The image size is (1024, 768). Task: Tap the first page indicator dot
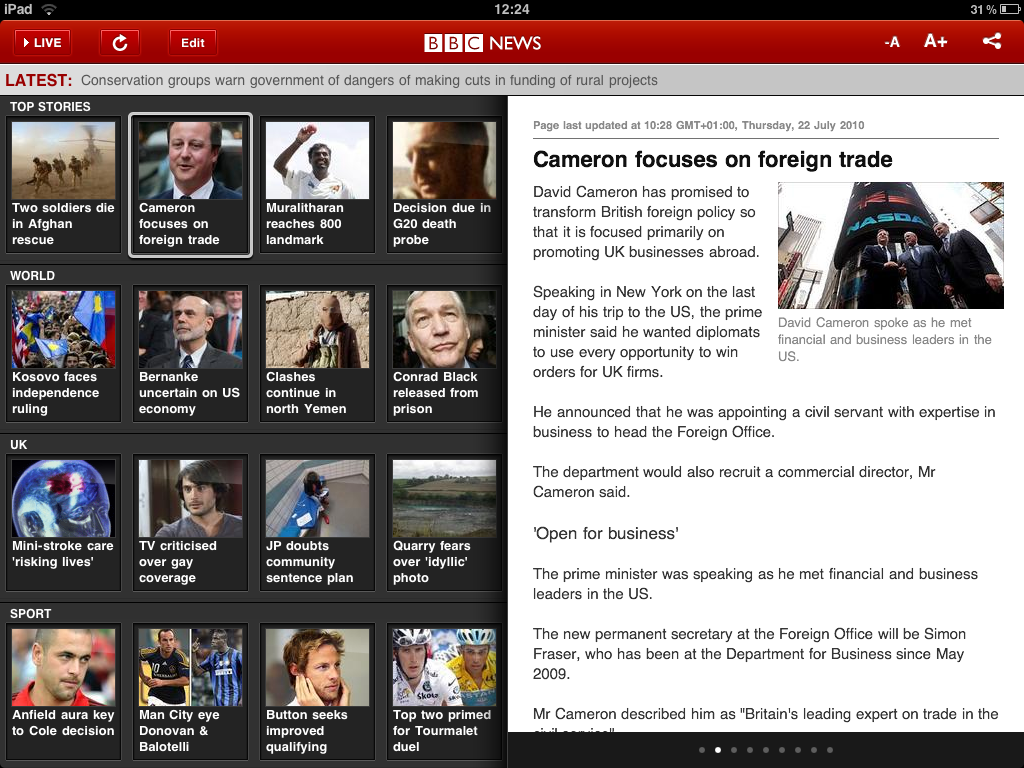(702, 750)
